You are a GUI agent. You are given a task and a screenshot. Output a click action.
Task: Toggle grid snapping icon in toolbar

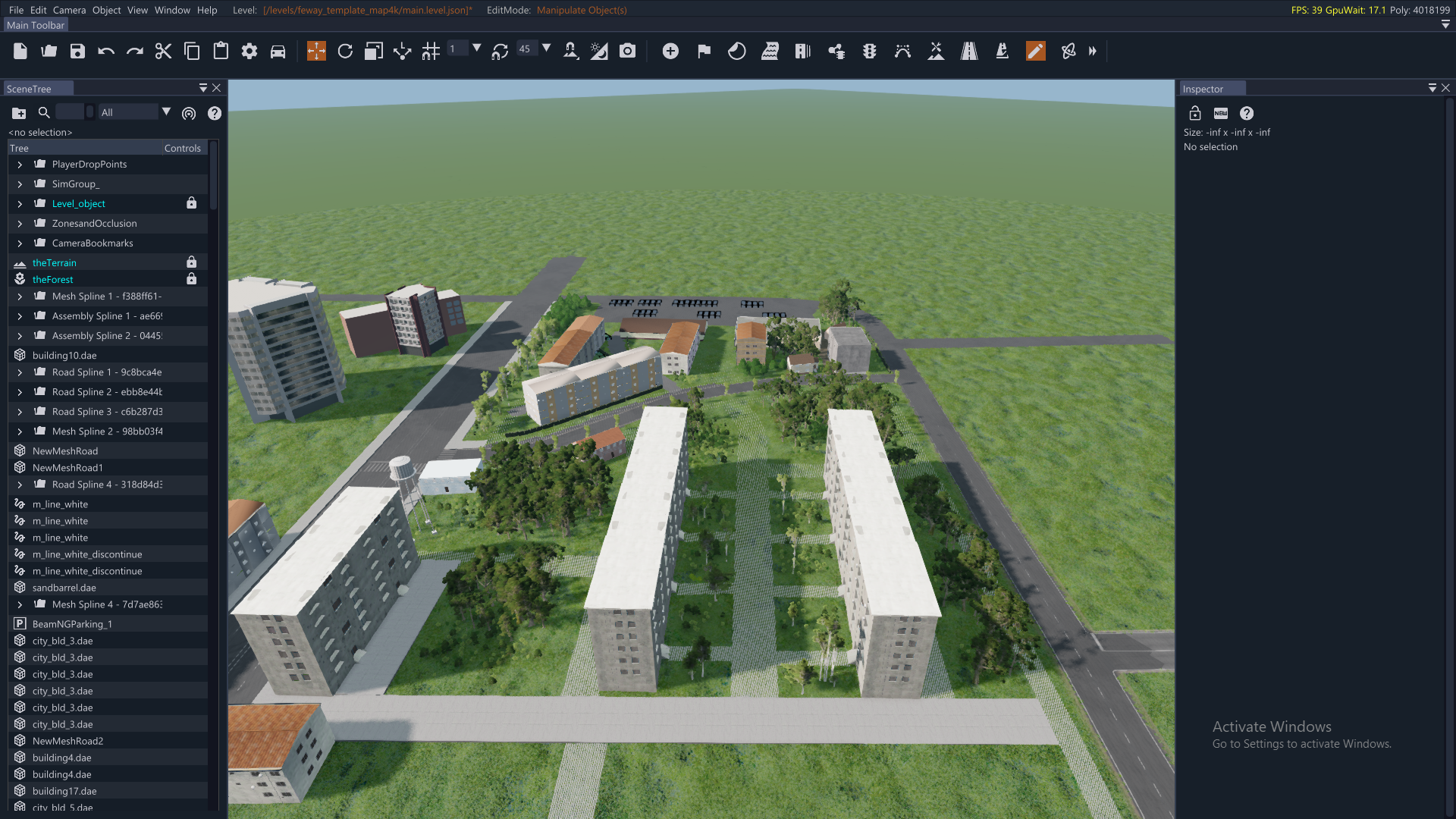[x=431, y=51]
